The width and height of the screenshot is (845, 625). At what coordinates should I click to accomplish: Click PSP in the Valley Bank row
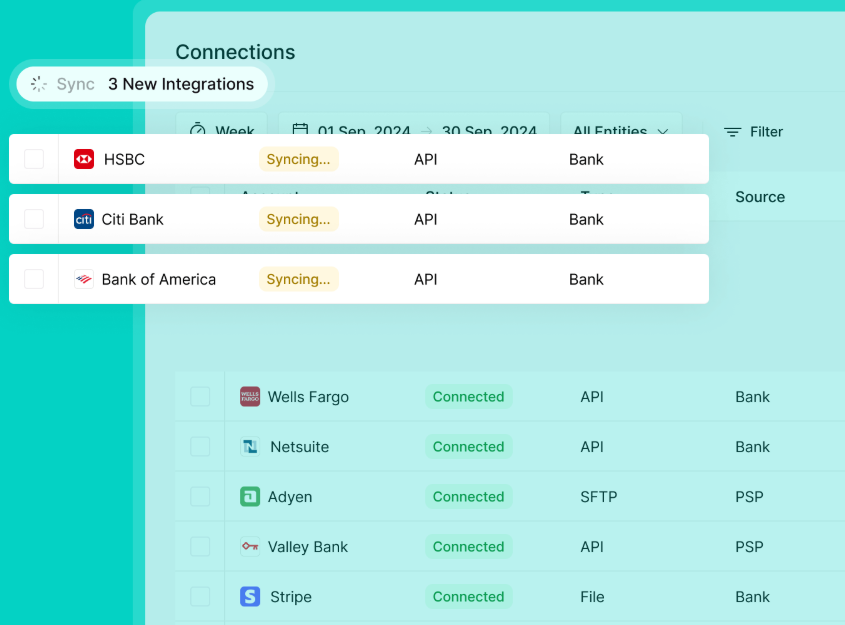(x=750, y=547)
